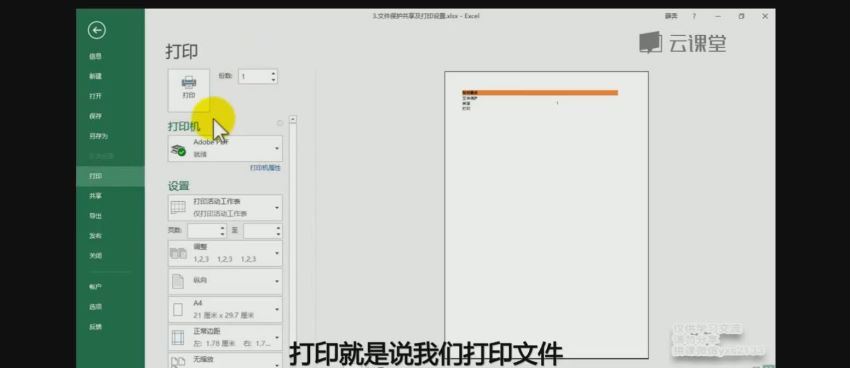This screenshot has height=368, width=850.
Task: Click the A4 paper size icon
Action: (178, 309)
